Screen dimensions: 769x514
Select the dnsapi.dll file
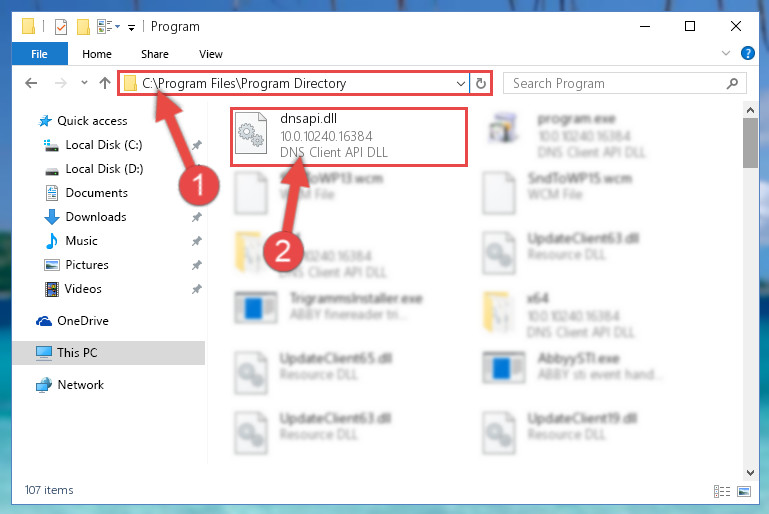348,137
